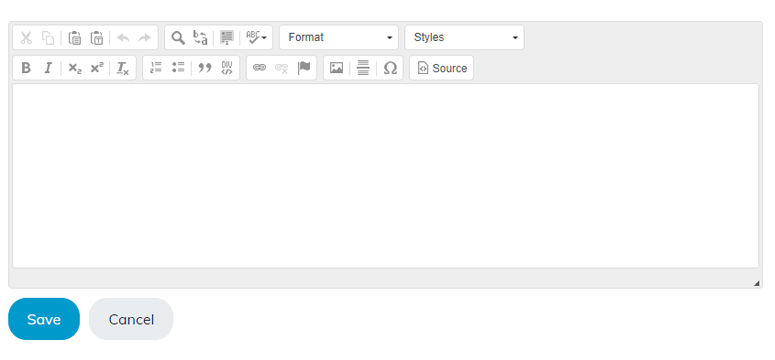Toggle Italic formatting
The image size is (775, 360).
tap(48, 68)
